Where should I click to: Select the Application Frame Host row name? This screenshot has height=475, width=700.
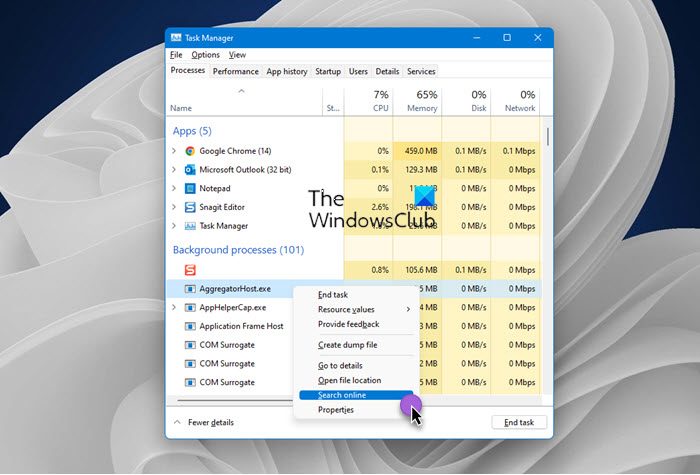tap(241, 326)
